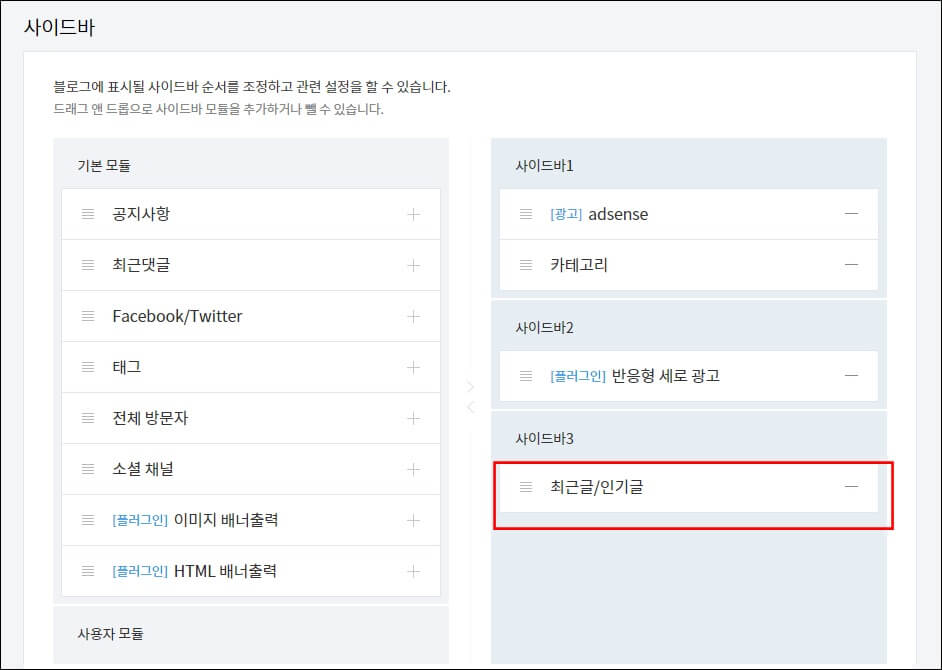
Task: Add Facebook/Twitter with its plus button
Action: point(412,315)
